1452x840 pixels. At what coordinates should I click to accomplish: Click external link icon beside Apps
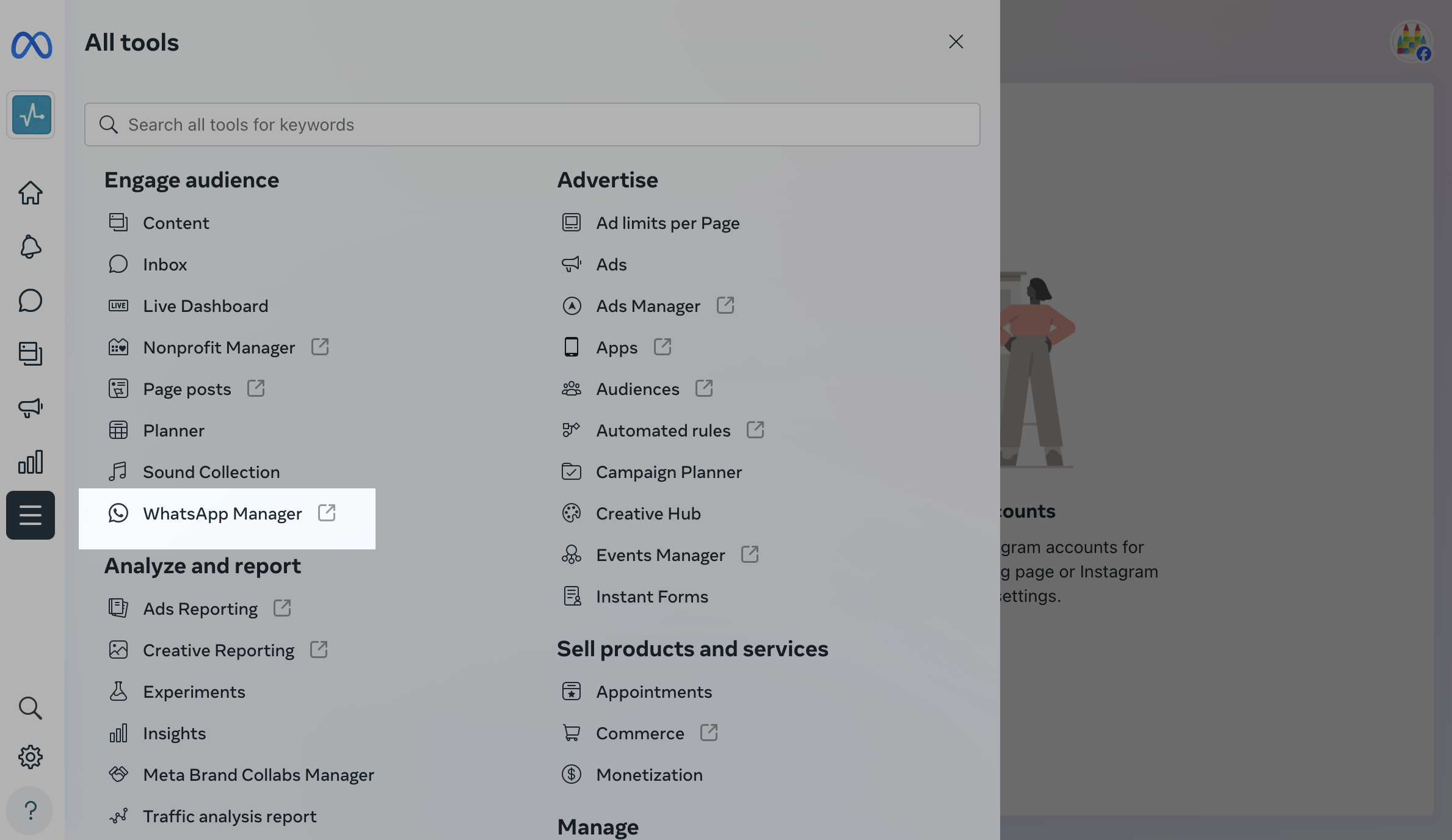[662, 347]
